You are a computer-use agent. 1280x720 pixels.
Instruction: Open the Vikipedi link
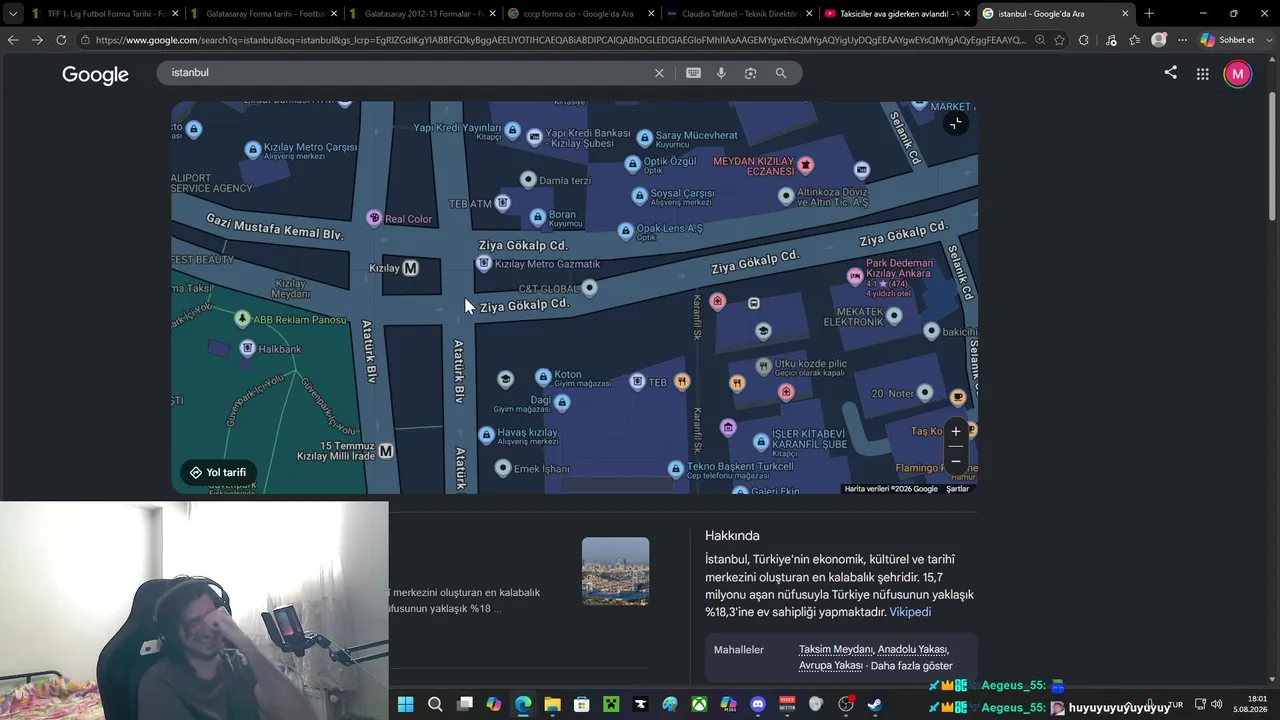(910, 612)
